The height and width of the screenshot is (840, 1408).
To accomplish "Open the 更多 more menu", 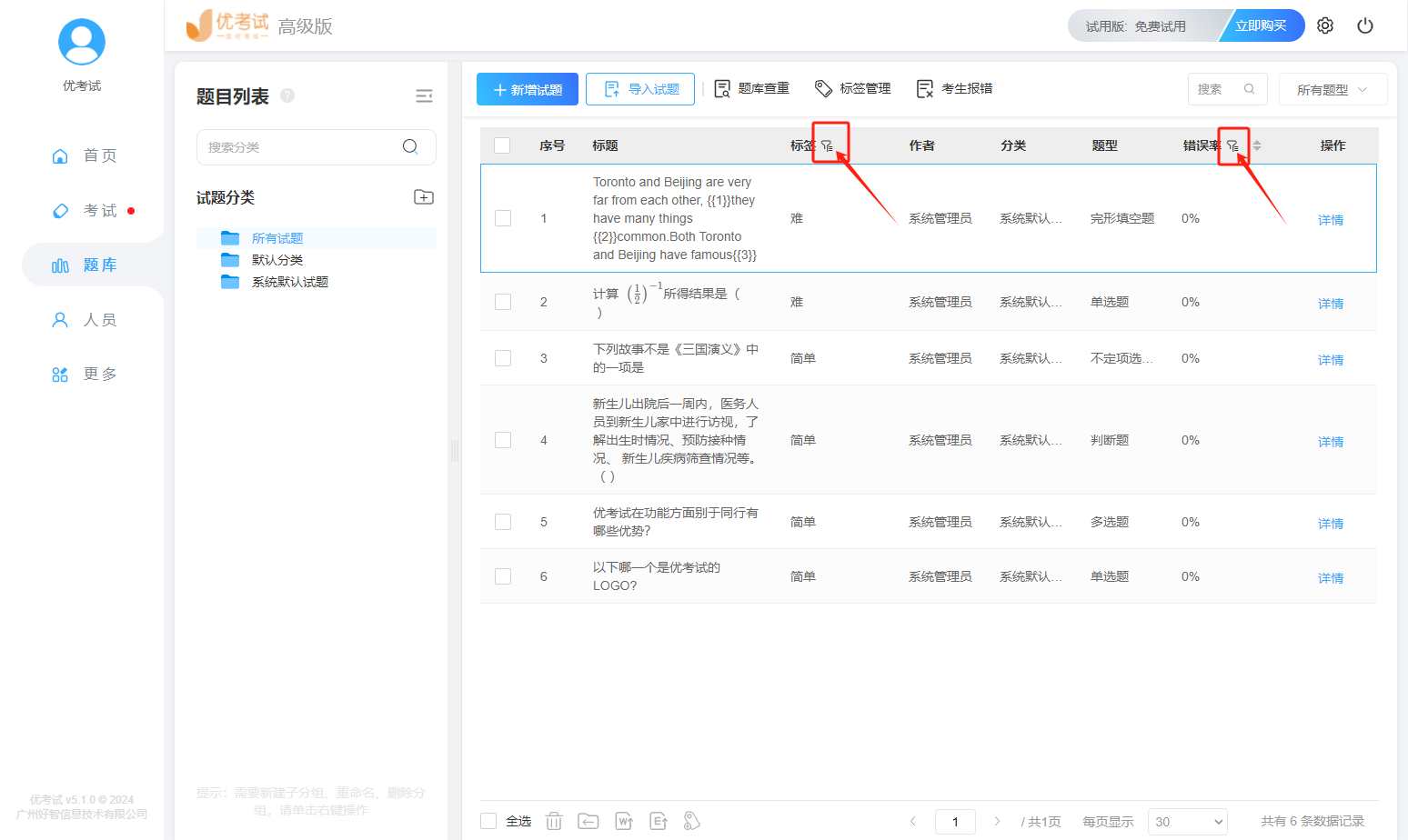I will pyautogui.click(x=84, y=374).
